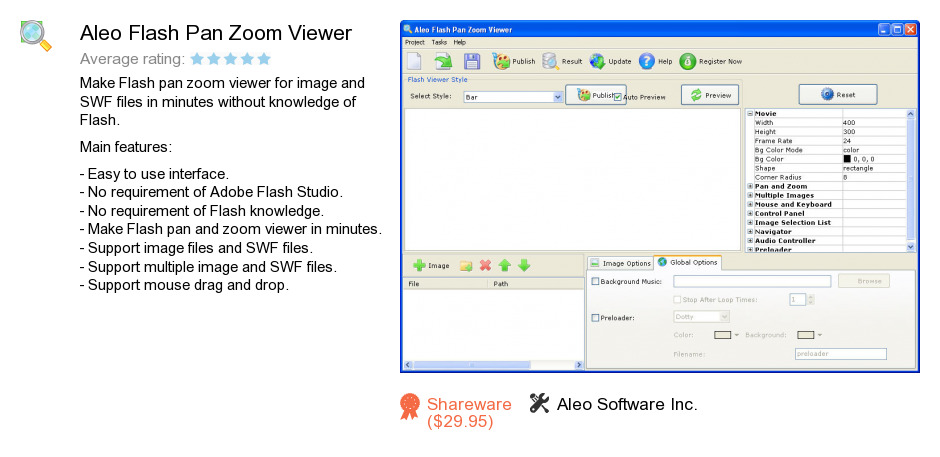
Task: Click the Publish palette icon in the top toolbar
Action: 501,61
